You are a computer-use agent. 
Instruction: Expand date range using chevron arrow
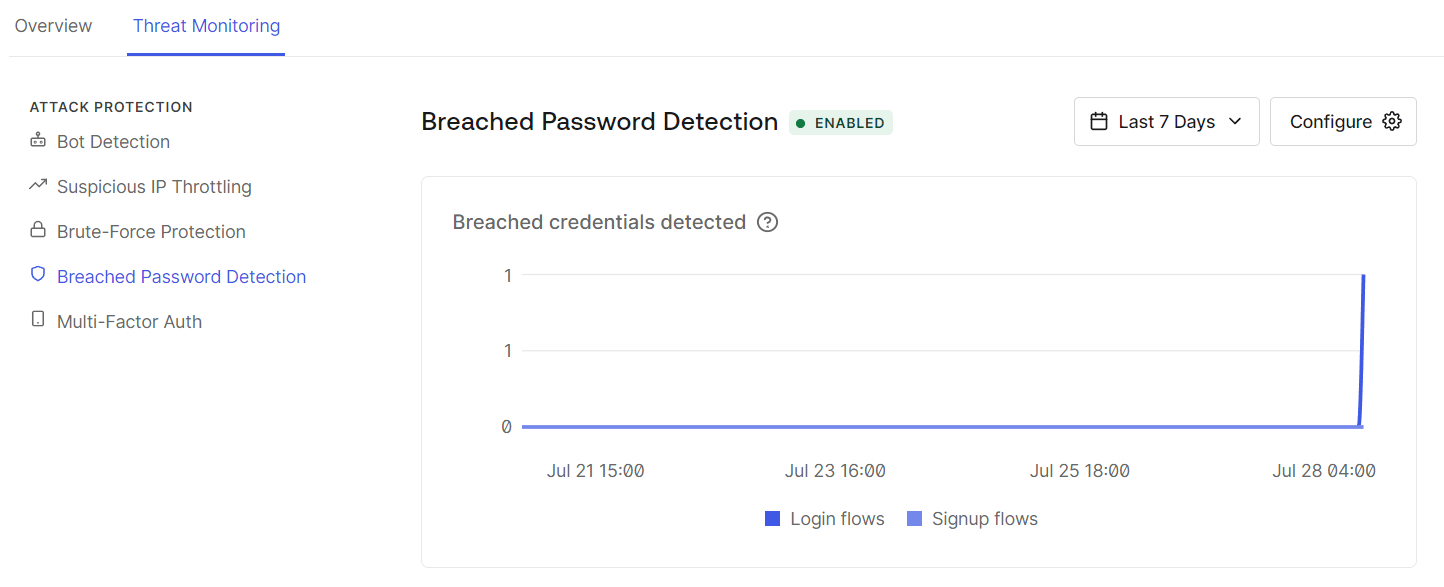tap(1235, 122)
